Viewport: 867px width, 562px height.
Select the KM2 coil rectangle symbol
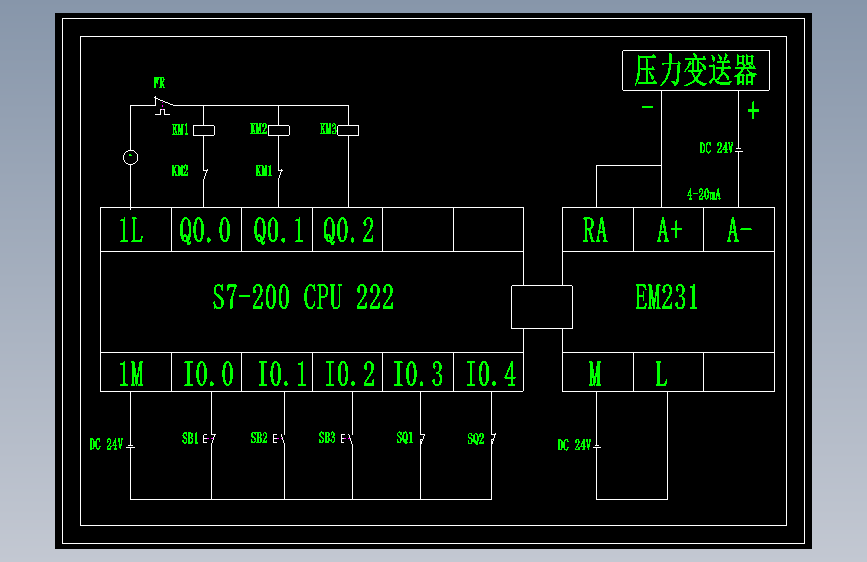pos(279,131)
